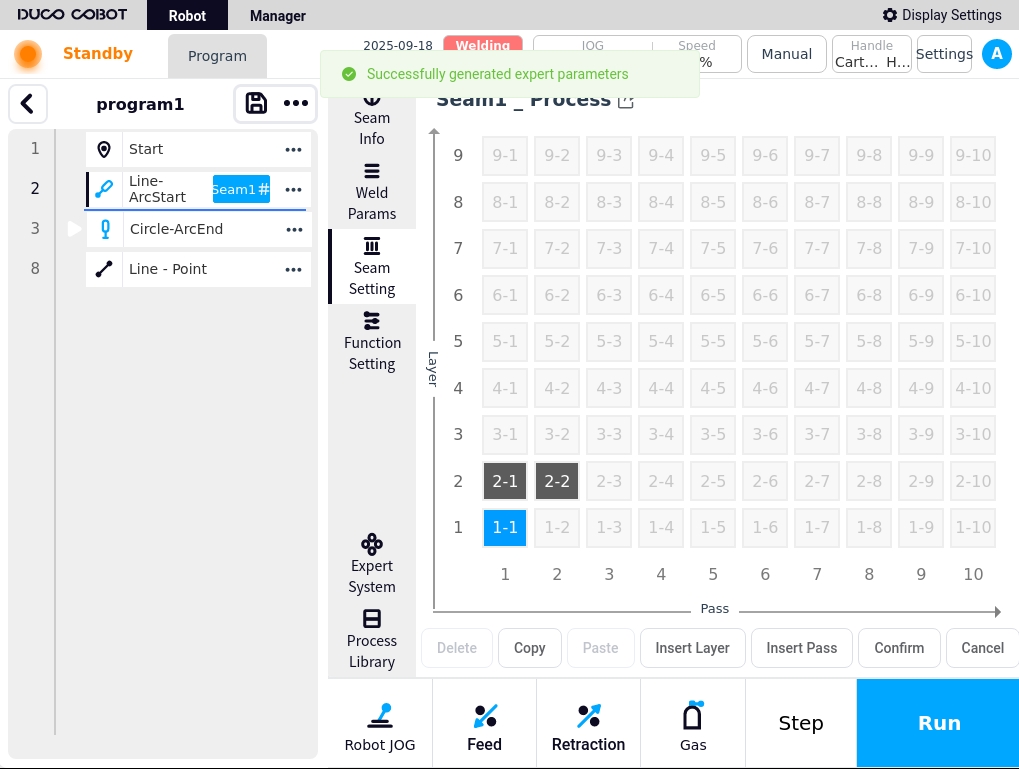Screen dimensions: 1019x769
Task: Open the program1 more options menu
Action: pos(295,104)
